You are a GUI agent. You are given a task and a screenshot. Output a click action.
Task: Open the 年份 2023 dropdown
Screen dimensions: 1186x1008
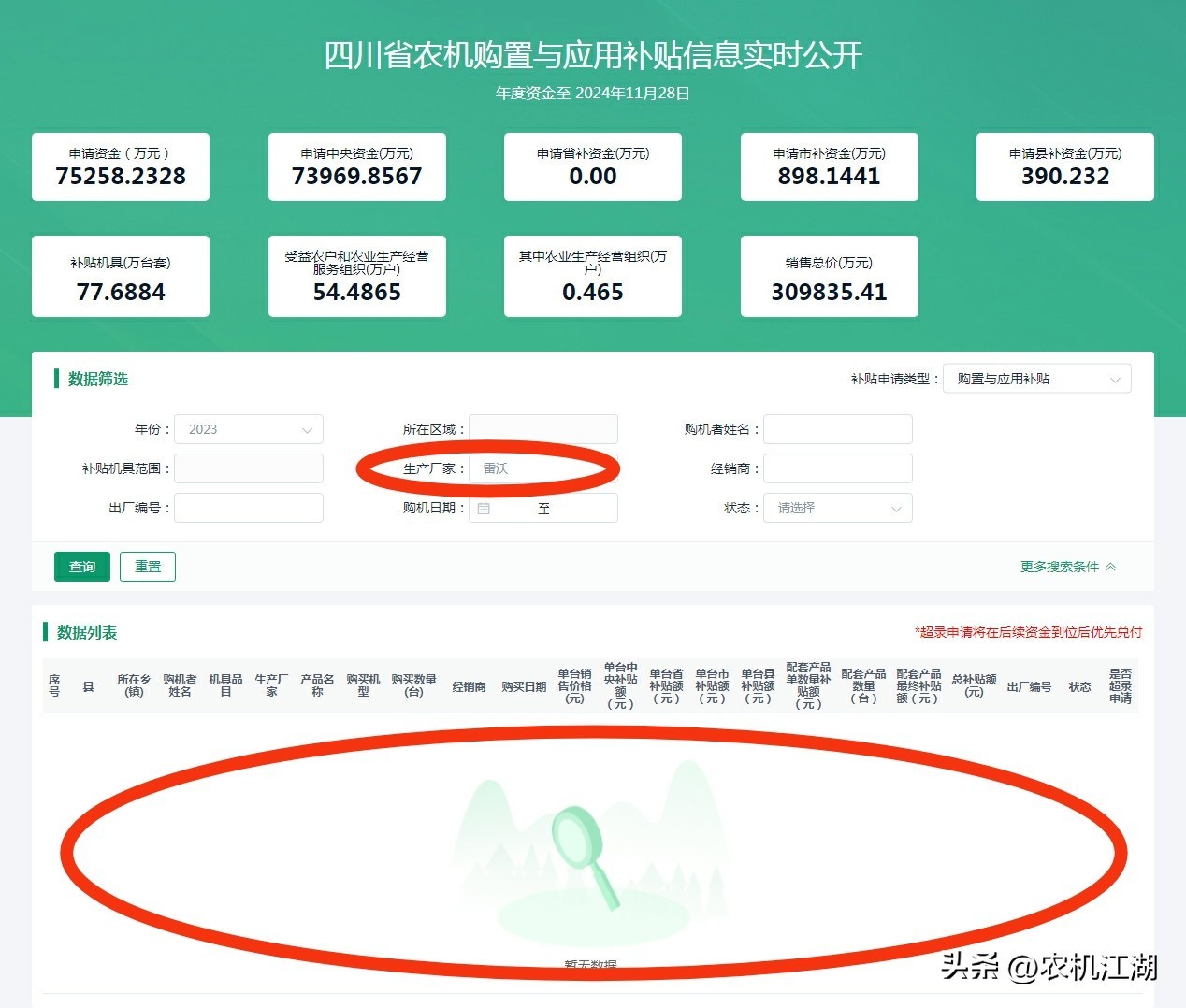point(249,429)
